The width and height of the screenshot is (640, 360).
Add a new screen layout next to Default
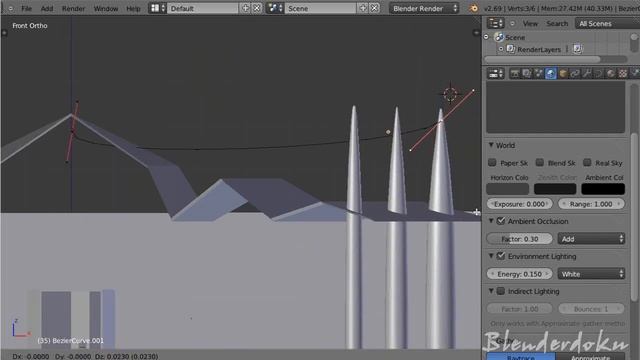pyautogui.click(x=245, y=8)
